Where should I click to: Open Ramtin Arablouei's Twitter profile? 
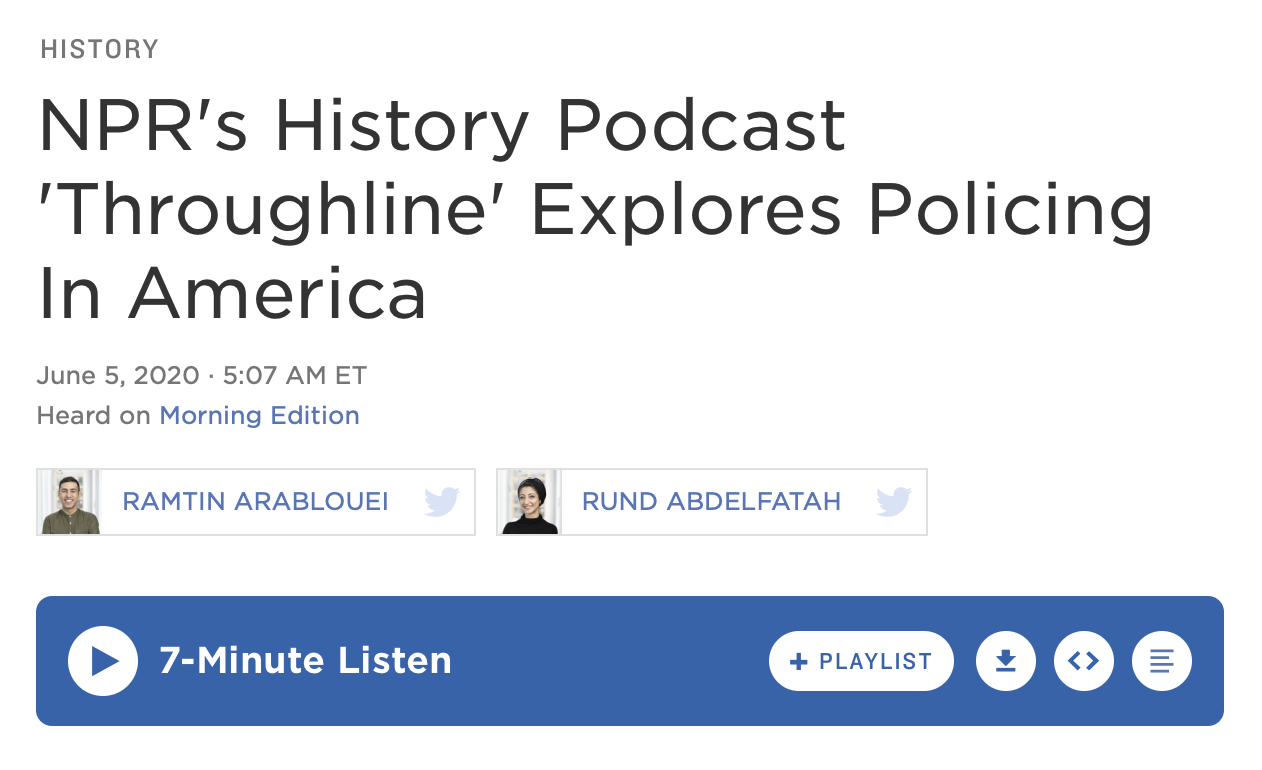(x=441, y=501)
